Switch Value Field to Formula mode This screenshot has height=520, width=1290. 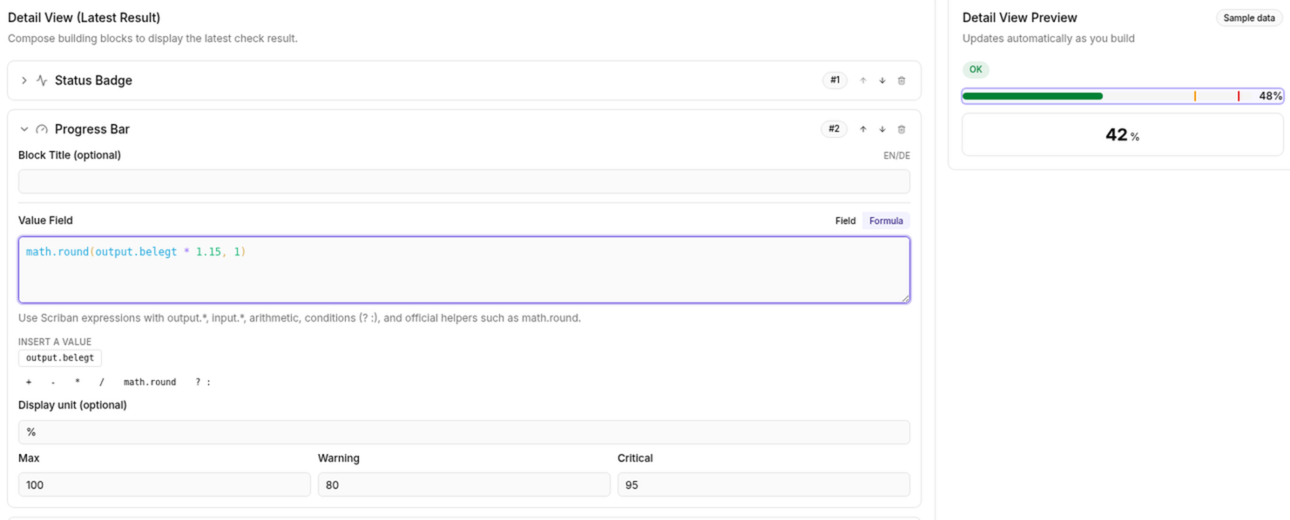(x=886, y=221)
